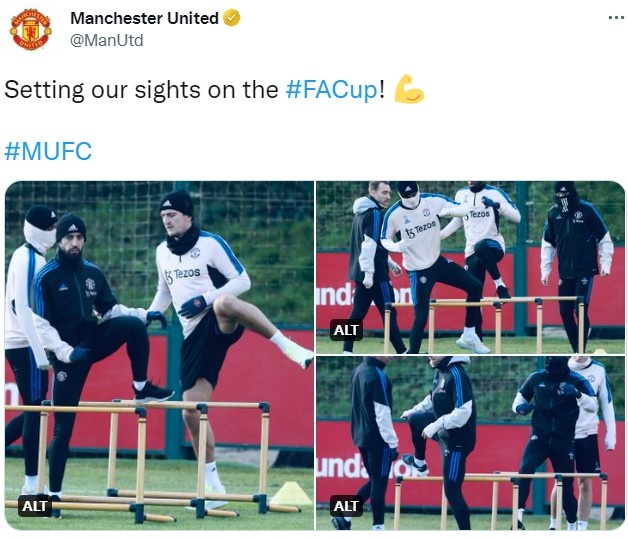Click the wooden hurdle in bottom-right photo
Viewport: 628px width, 539px height.
pyautogui.click(x=501, y=499)
